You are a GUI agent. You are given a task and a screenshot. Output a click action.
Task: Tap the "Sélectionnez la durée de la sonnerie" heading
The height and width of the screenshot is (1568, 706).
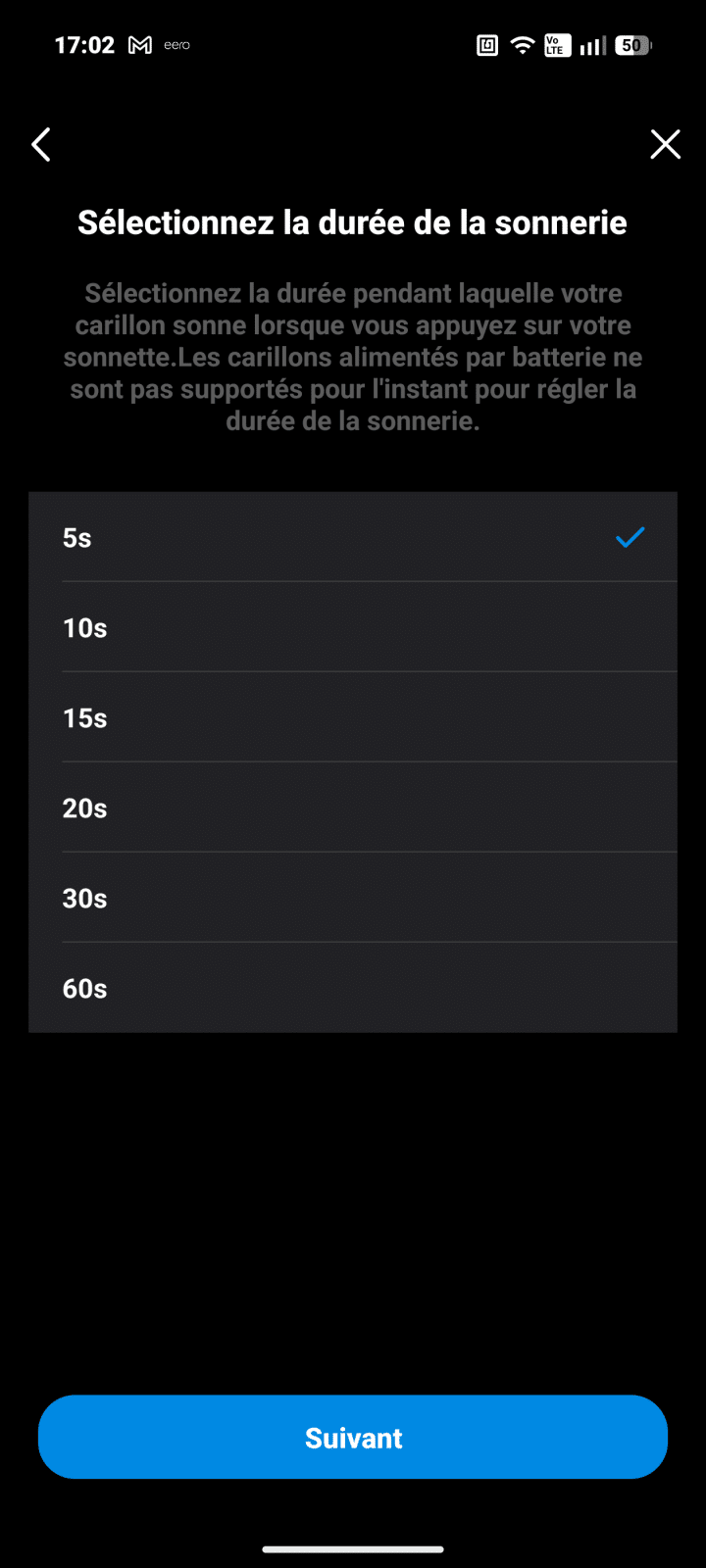pos(353,222)
